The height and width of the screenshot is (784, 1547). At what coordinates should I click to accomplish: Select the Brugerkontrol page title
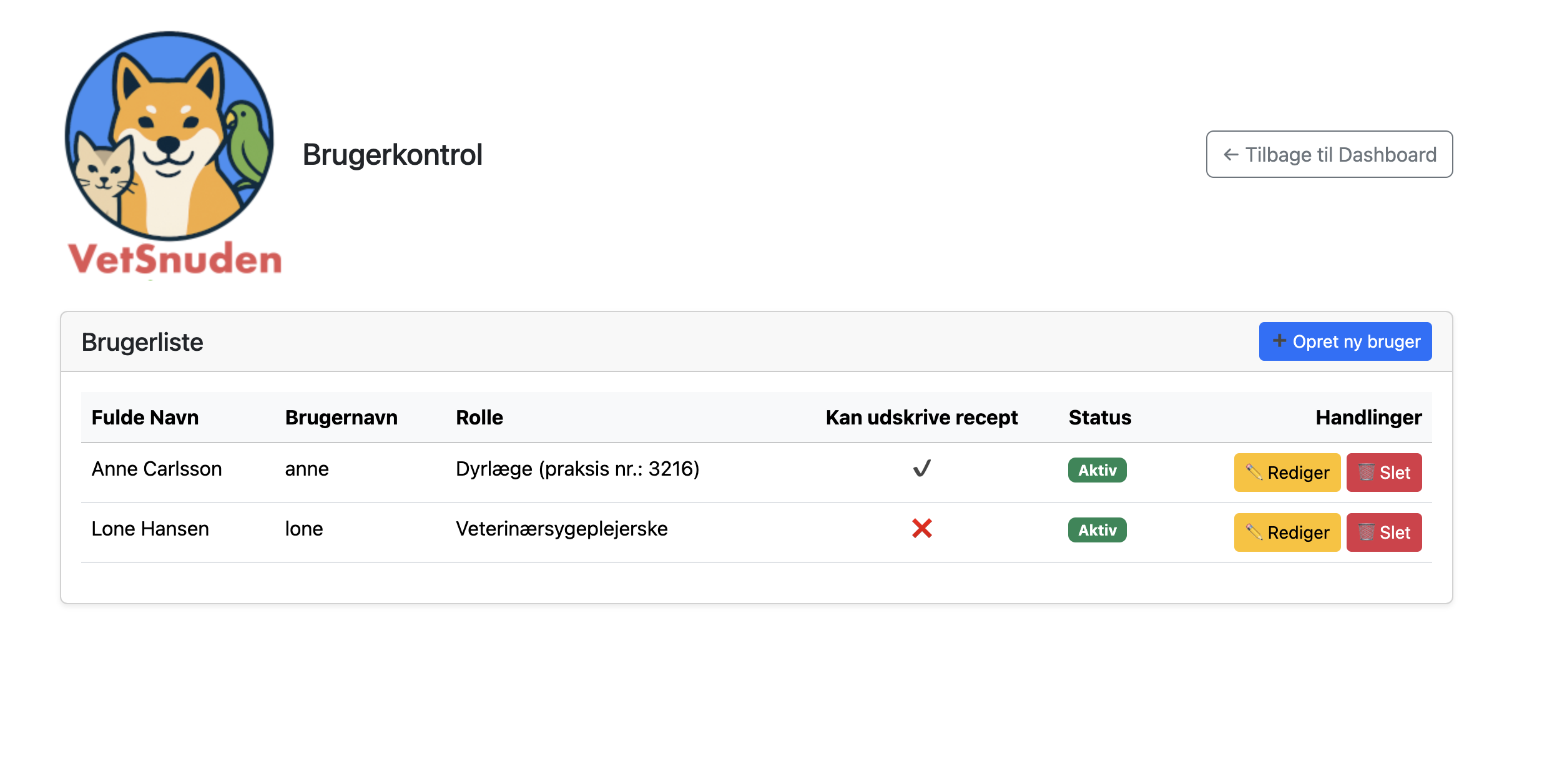[393, 154]
